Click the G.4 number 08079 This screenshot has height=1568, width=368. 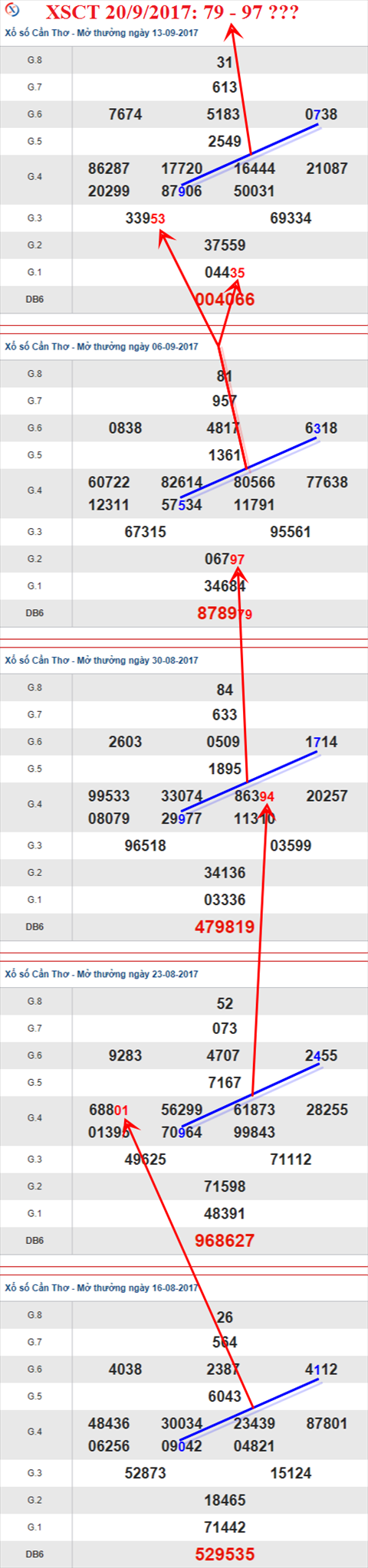(x=109, y=818)
